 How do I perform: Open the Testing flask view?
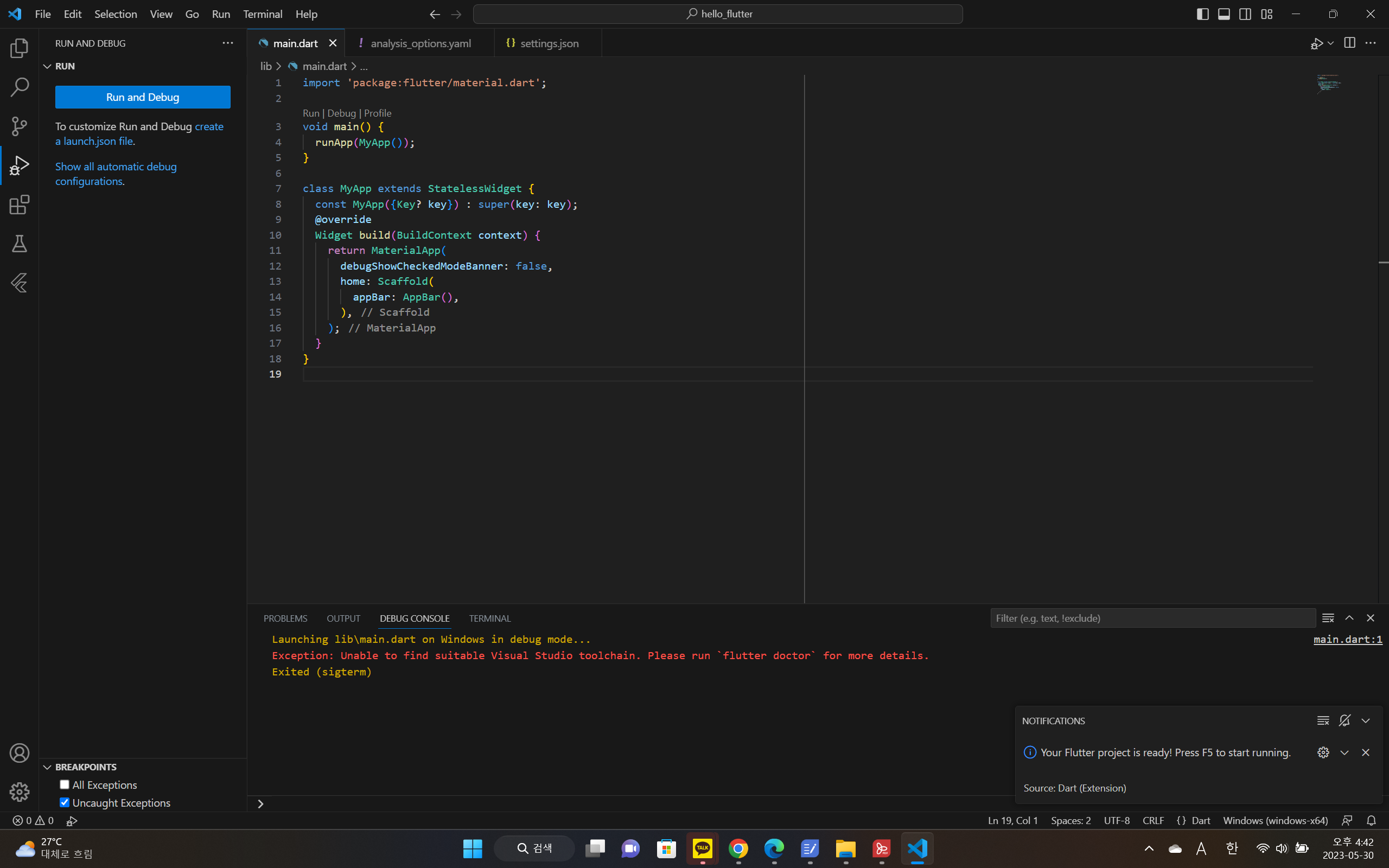[x=20, y=244]
